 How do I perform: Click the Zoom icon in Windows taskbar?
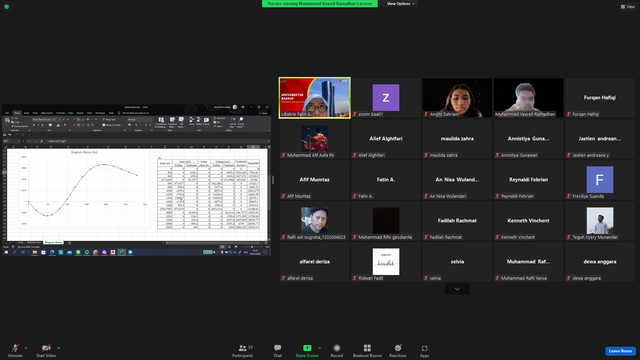click(x=130, y=252)
